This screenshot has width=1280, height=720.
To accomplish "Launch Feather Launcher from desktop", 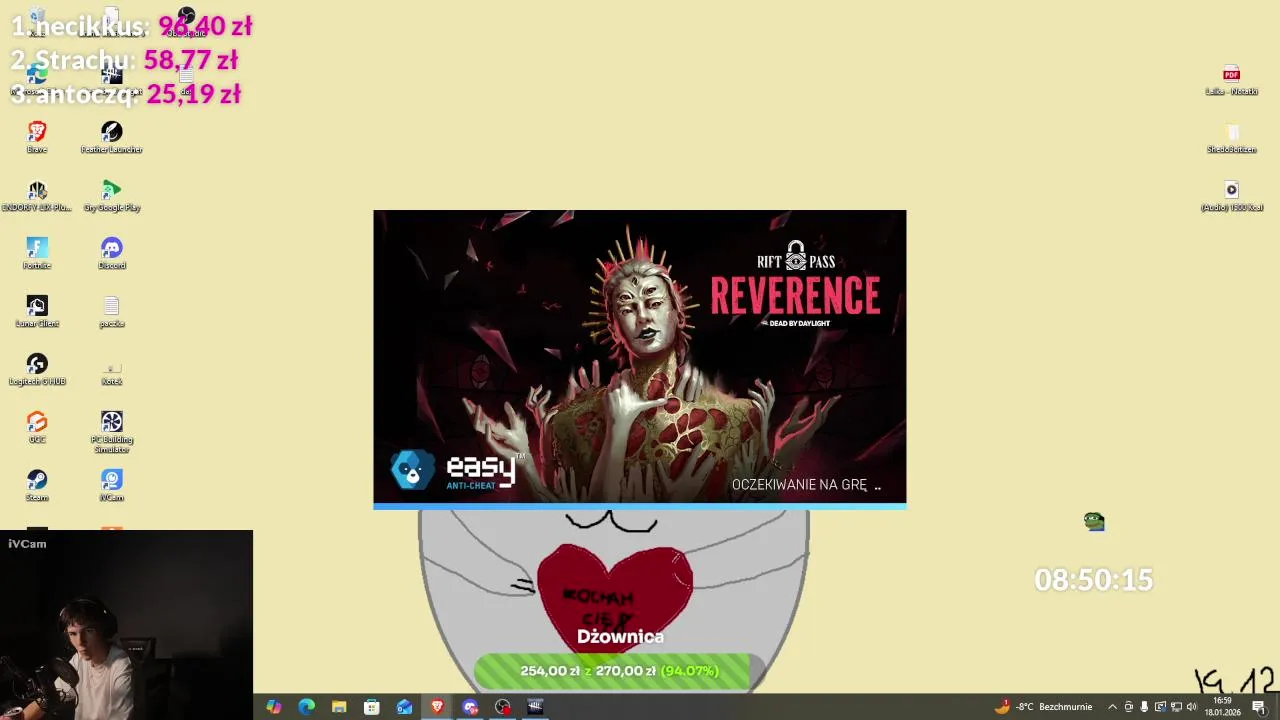I will 111,137.
